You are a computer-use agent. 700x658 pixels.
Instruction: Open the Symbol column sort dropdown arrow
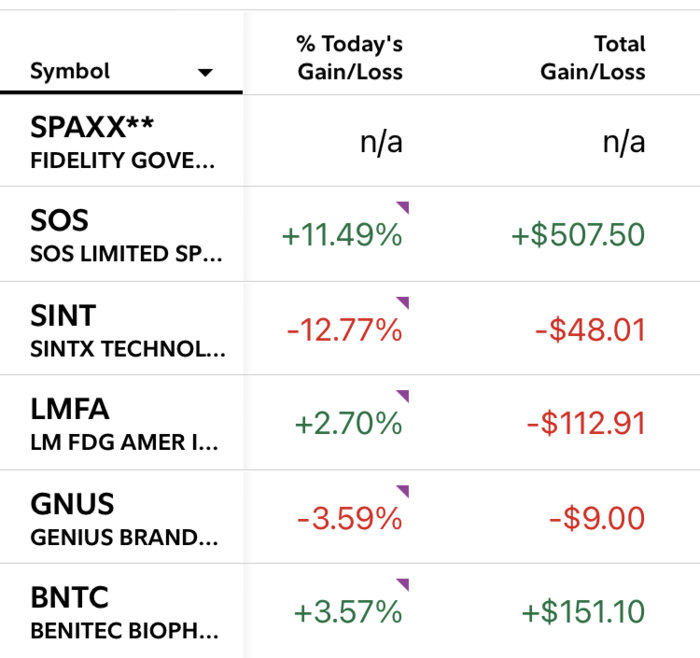205,73
